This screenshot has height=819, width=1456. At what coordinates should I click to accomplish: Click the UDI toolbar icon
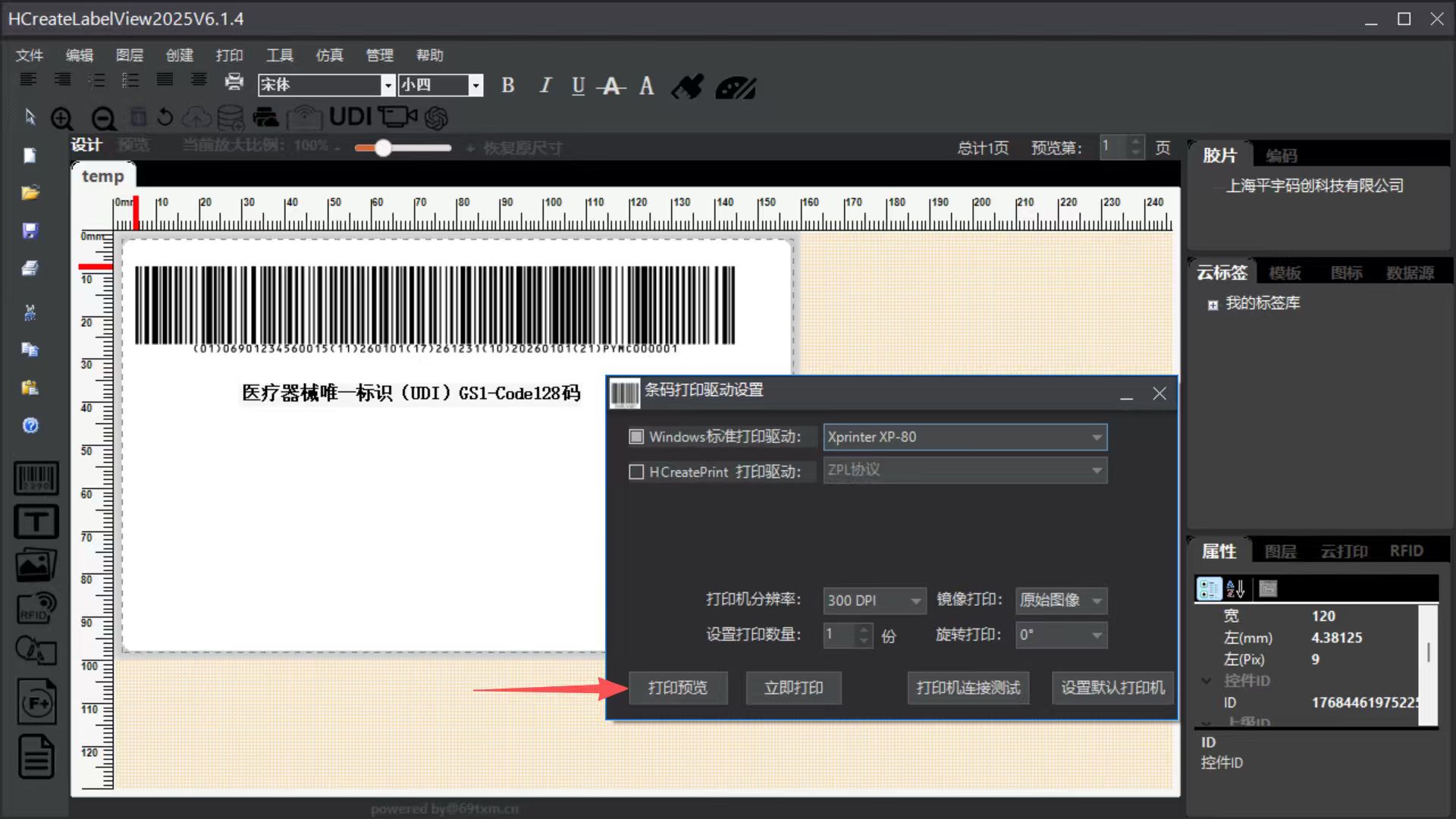tap(350, 117)
